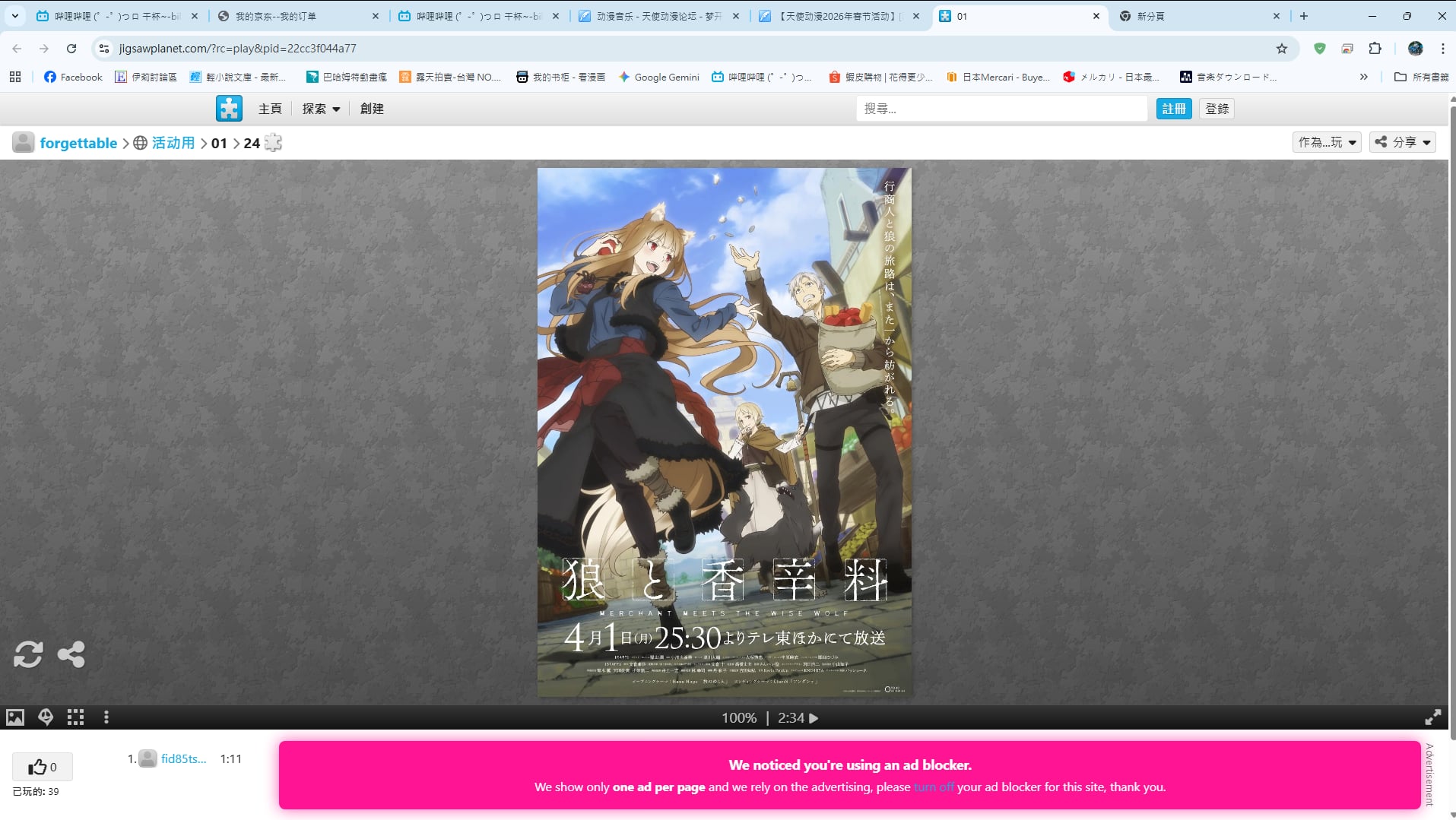Resume the puzzle timer play control
The image size is (1456, 820).
point(814,718)
